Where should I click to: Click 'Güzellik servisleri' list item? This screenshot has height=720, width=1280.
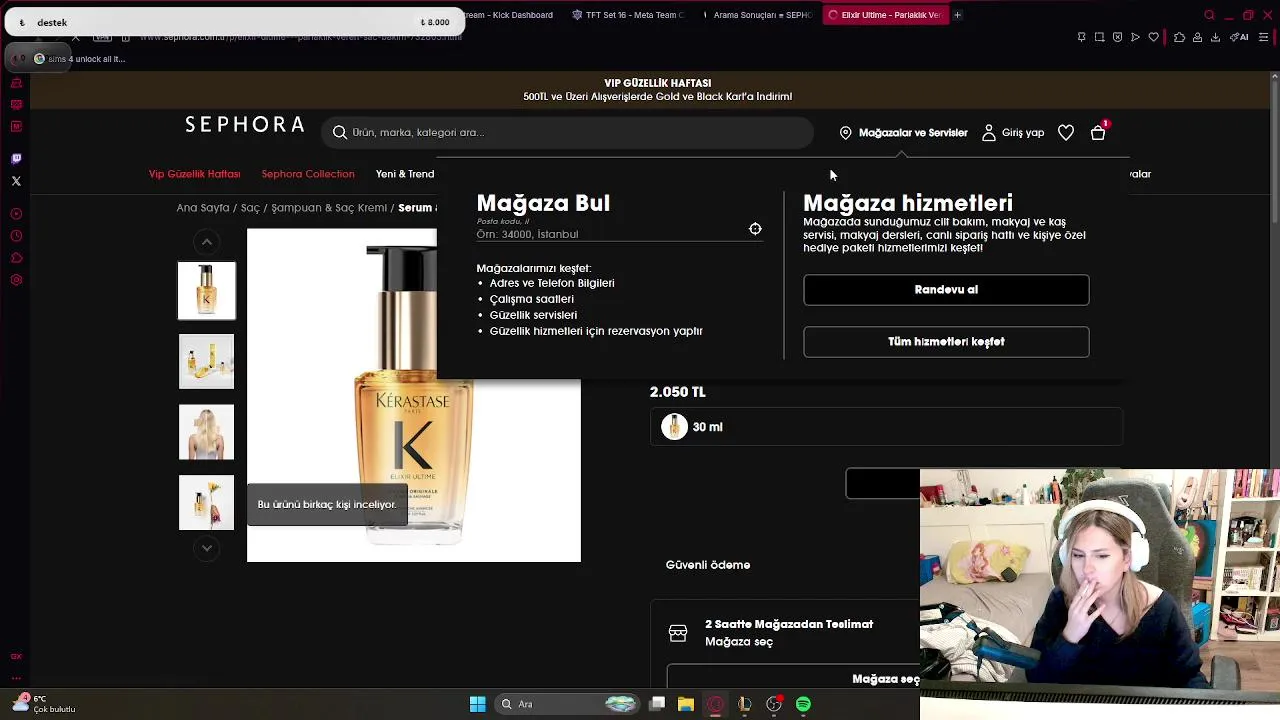point(533,315)
